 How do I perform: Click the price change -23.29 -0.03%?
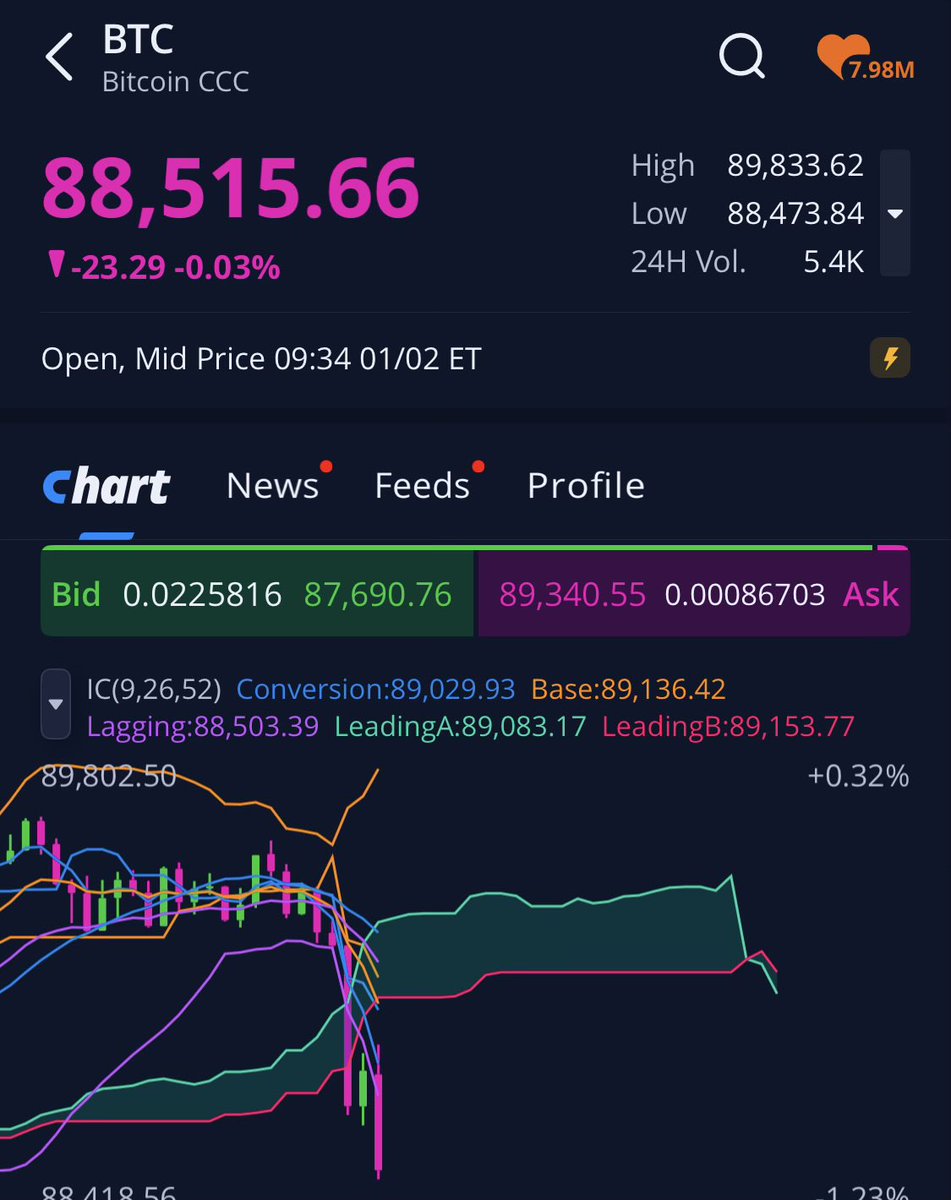pos(164,267)
